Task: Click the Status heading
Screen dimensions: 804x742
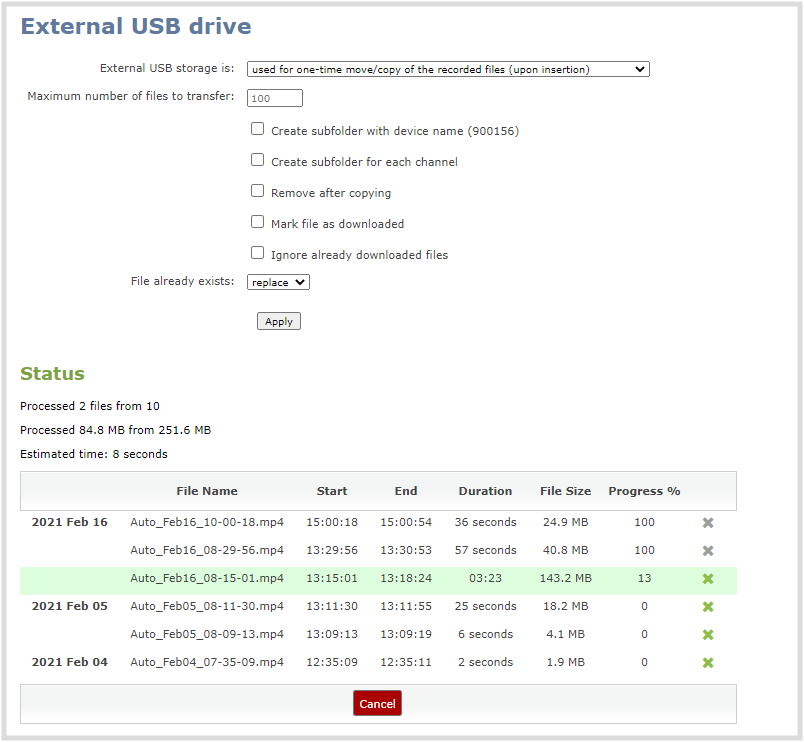Action: pyautogui.click(x=52, y=373)
